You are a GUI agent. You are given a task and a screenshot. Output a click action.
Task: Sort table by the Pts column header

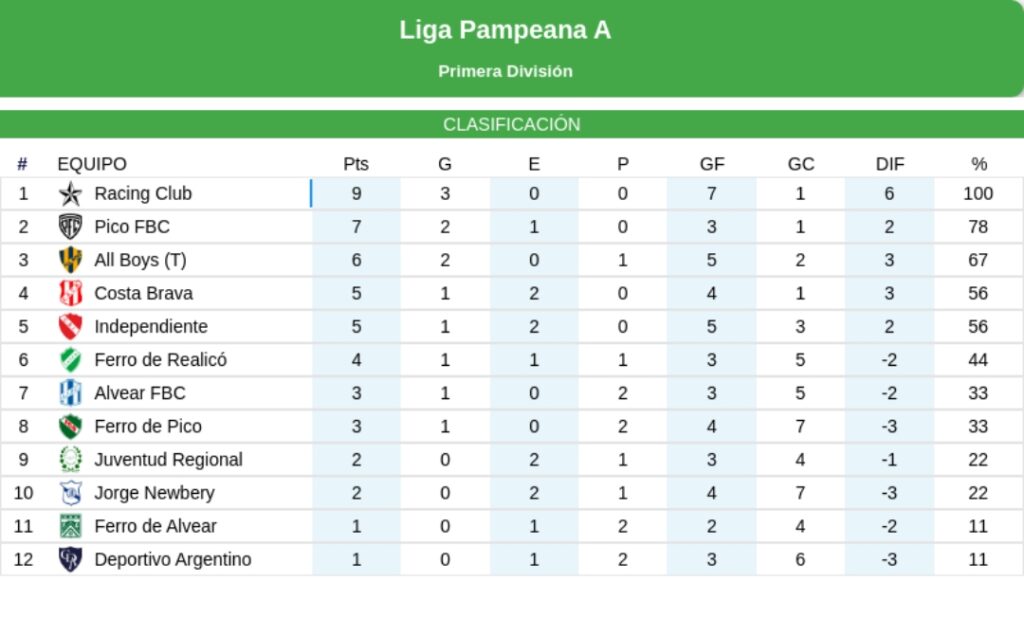[x=356, y=164]
